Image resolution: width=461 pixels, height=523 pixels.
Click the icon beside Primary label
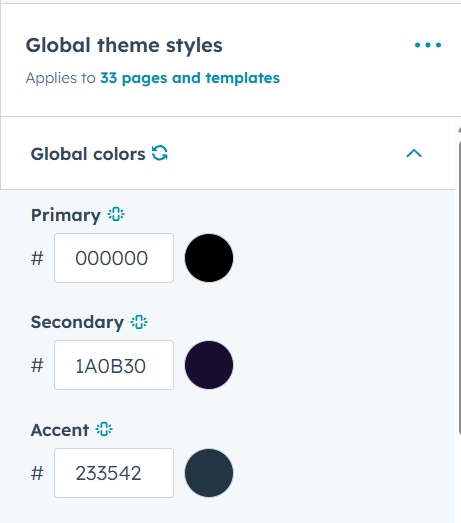(116, 214)
